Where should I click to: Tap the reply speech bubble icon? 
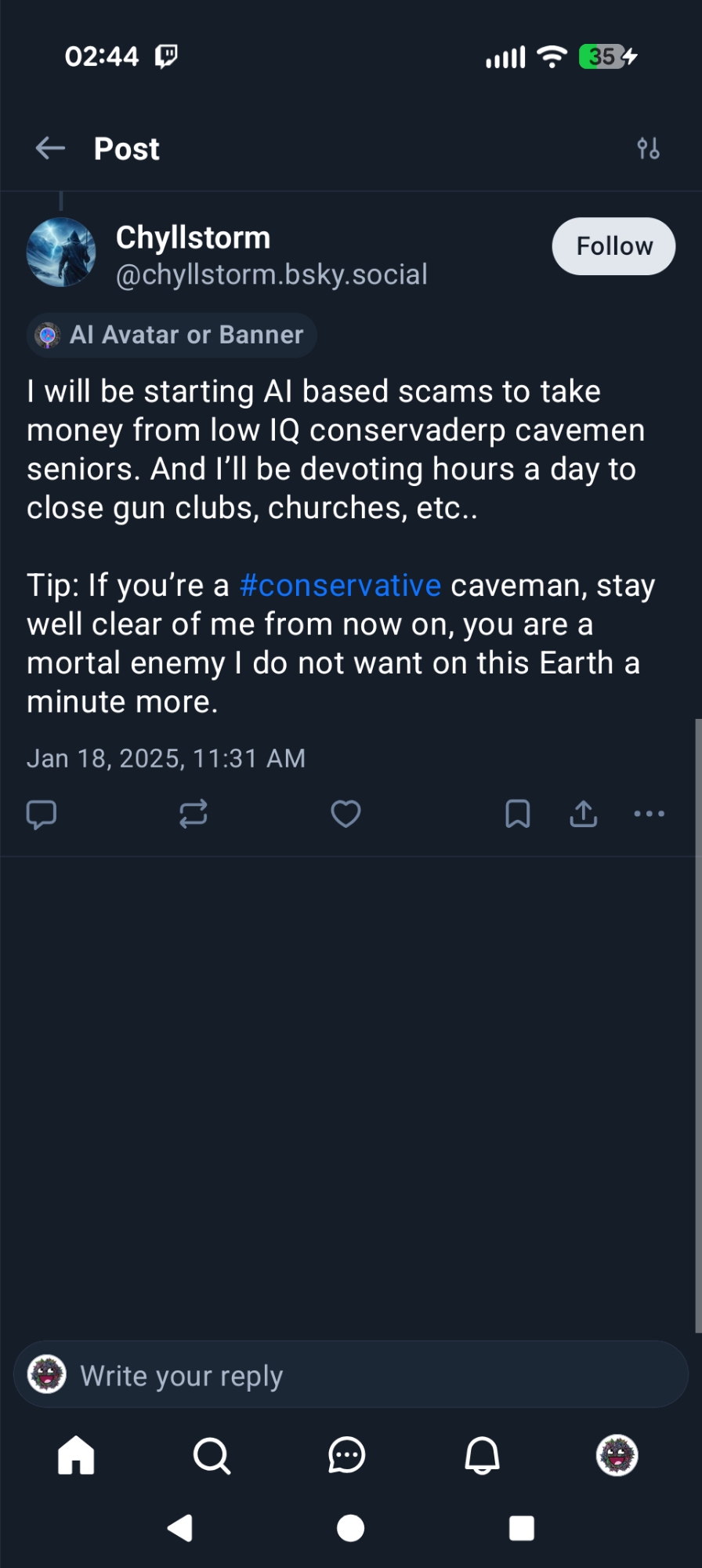(42, 814)
